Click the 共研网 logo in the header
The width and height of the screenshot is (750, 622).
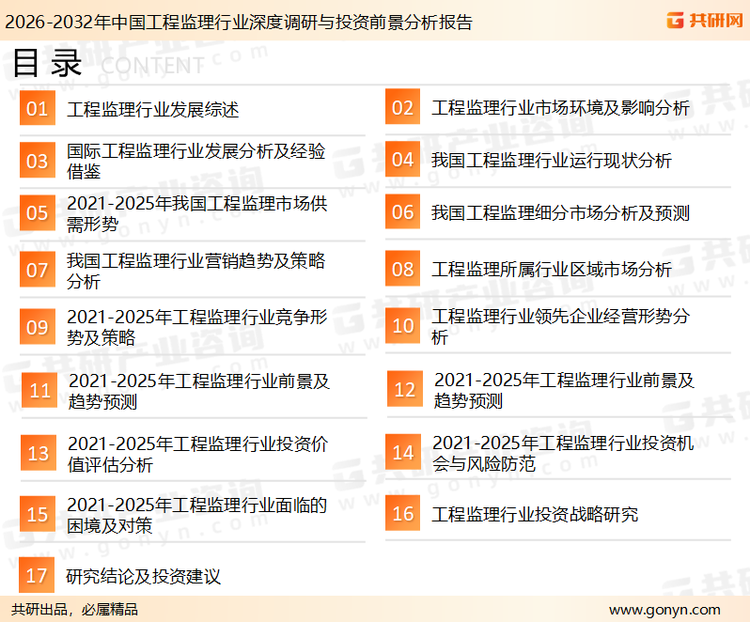(x=705, y=20)
